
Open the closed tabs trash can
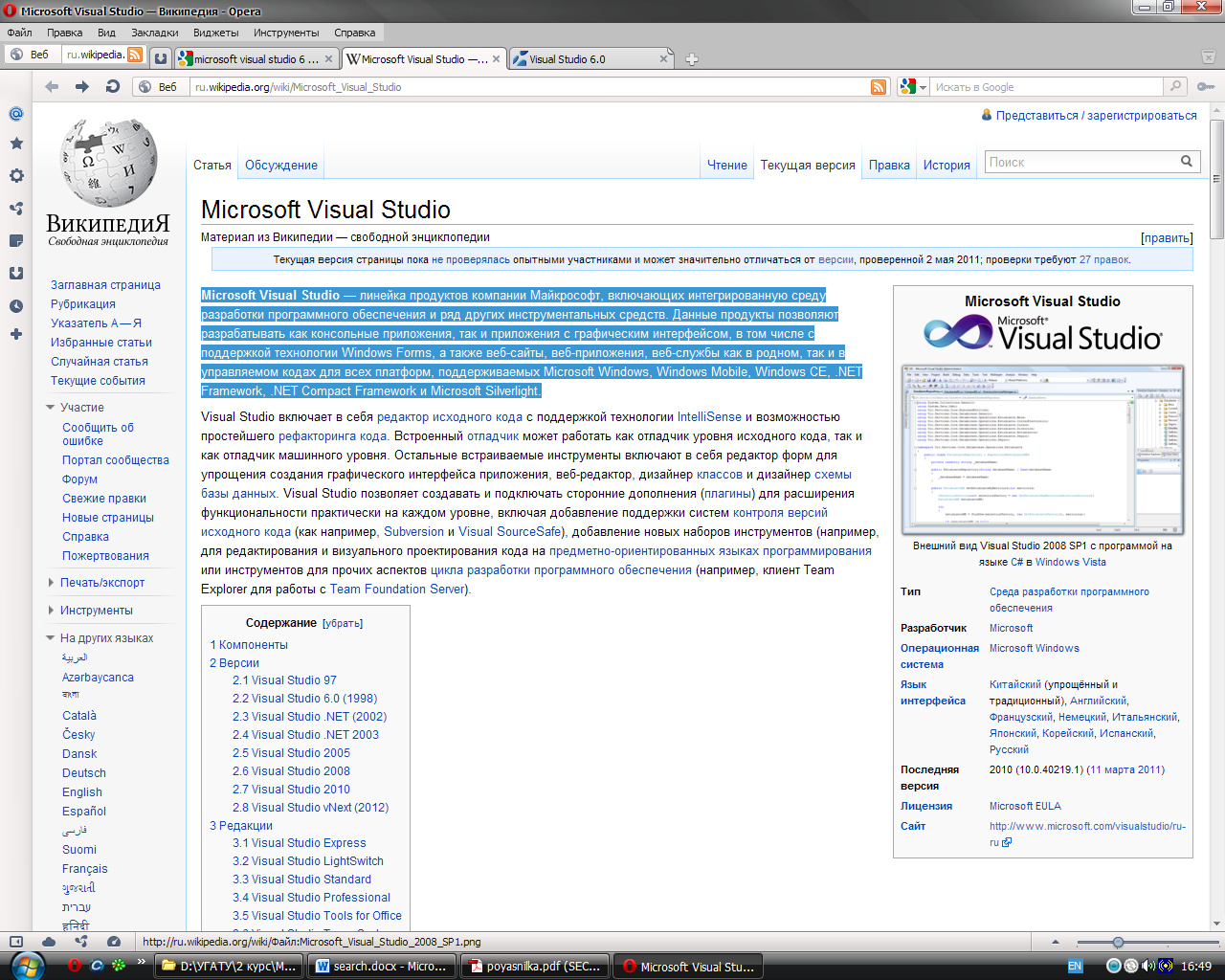coord(1207,58)
